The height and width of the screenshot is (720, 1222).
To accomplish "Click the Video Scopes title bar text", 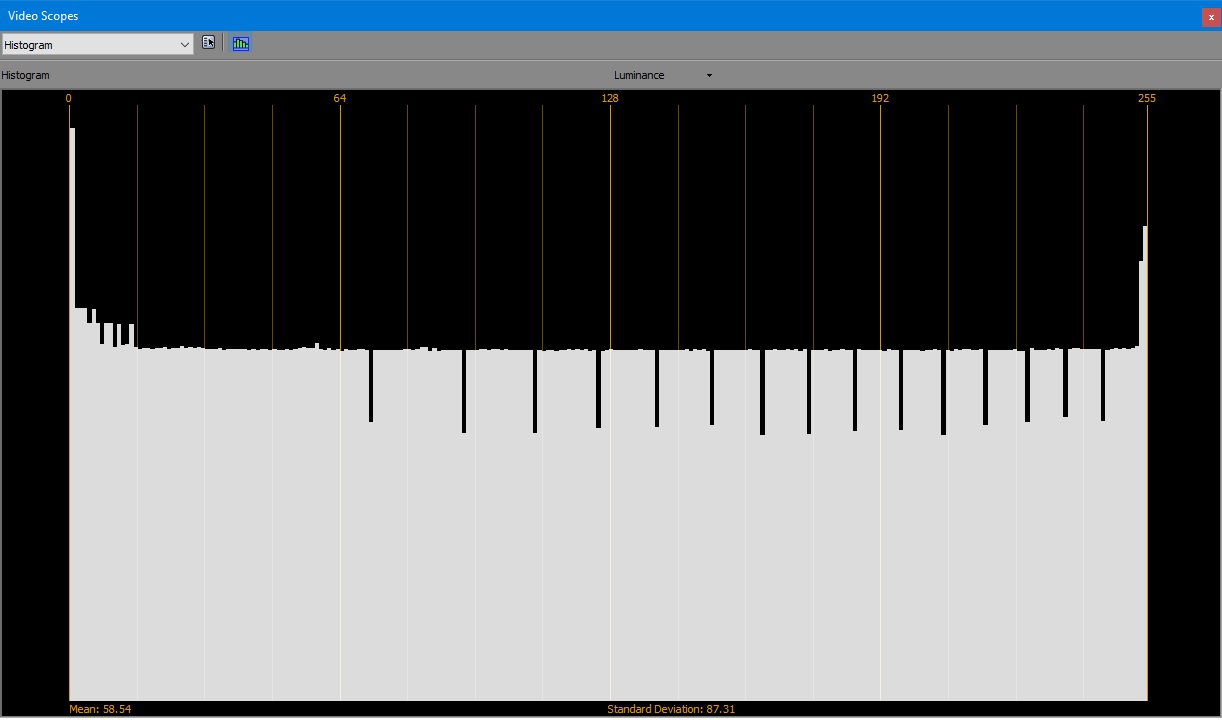I will click(x=43, y=16).
